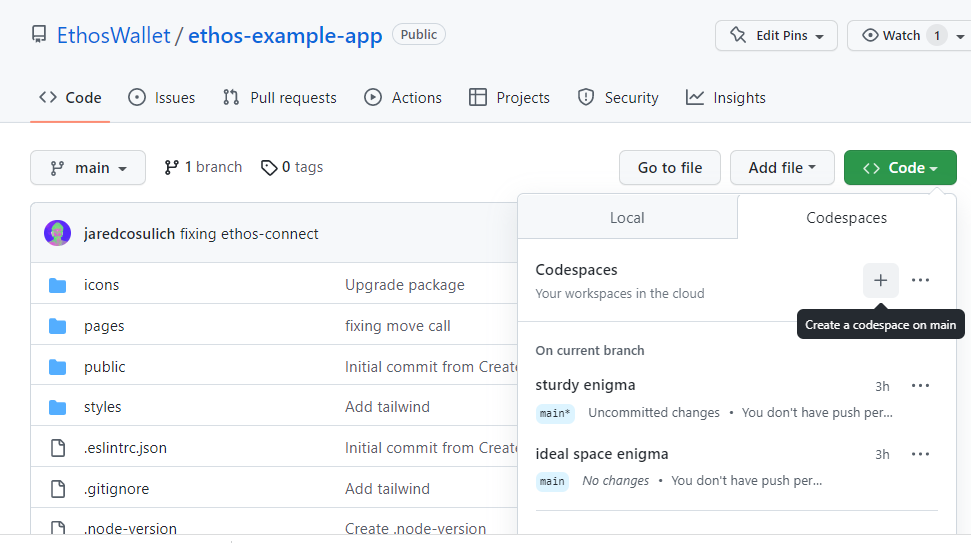The height and width of the screenshot is (543, 971).
Task: Open the public folder
Action: pos(105,367)
